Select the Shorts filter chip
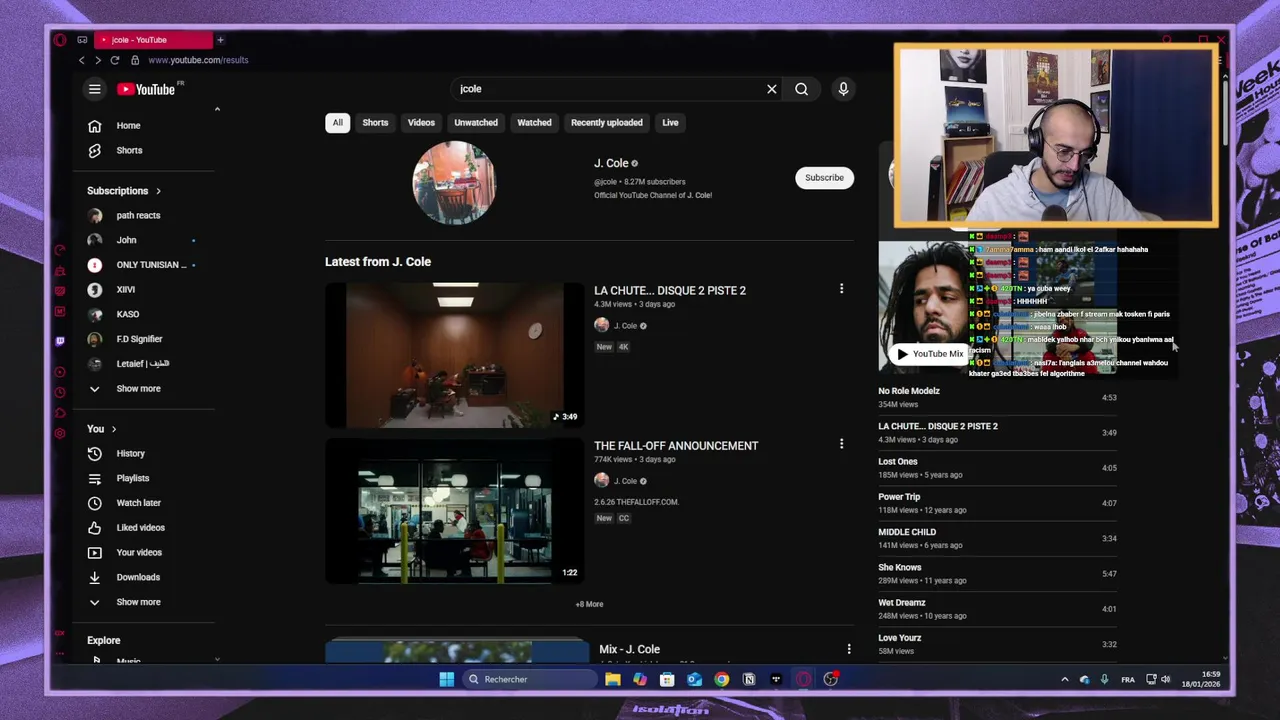 point(375,122)
